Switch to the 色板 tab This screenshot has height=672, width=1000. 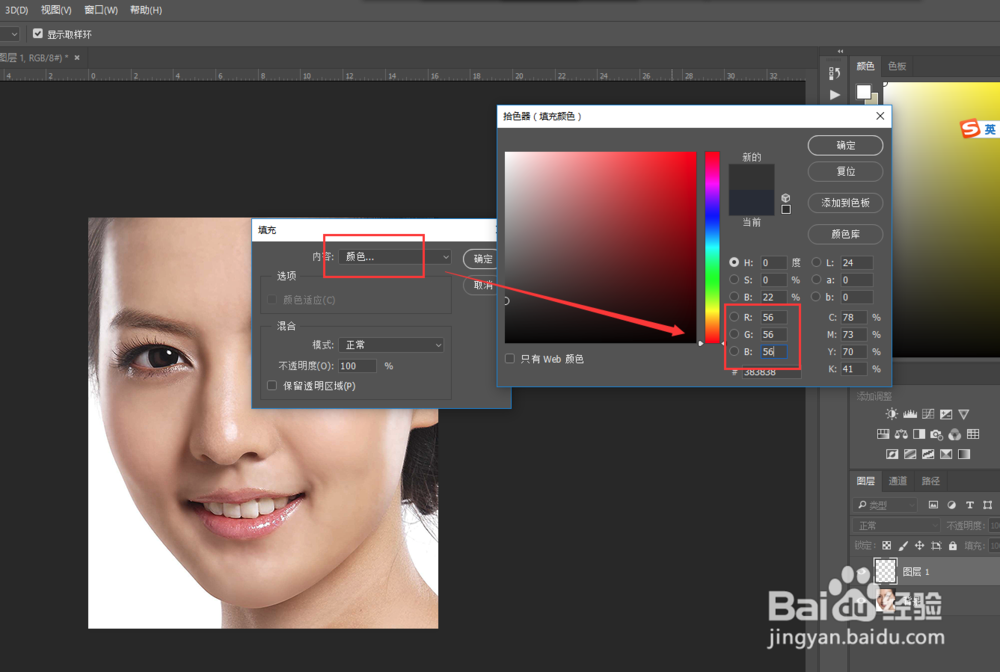pos(897,66)
